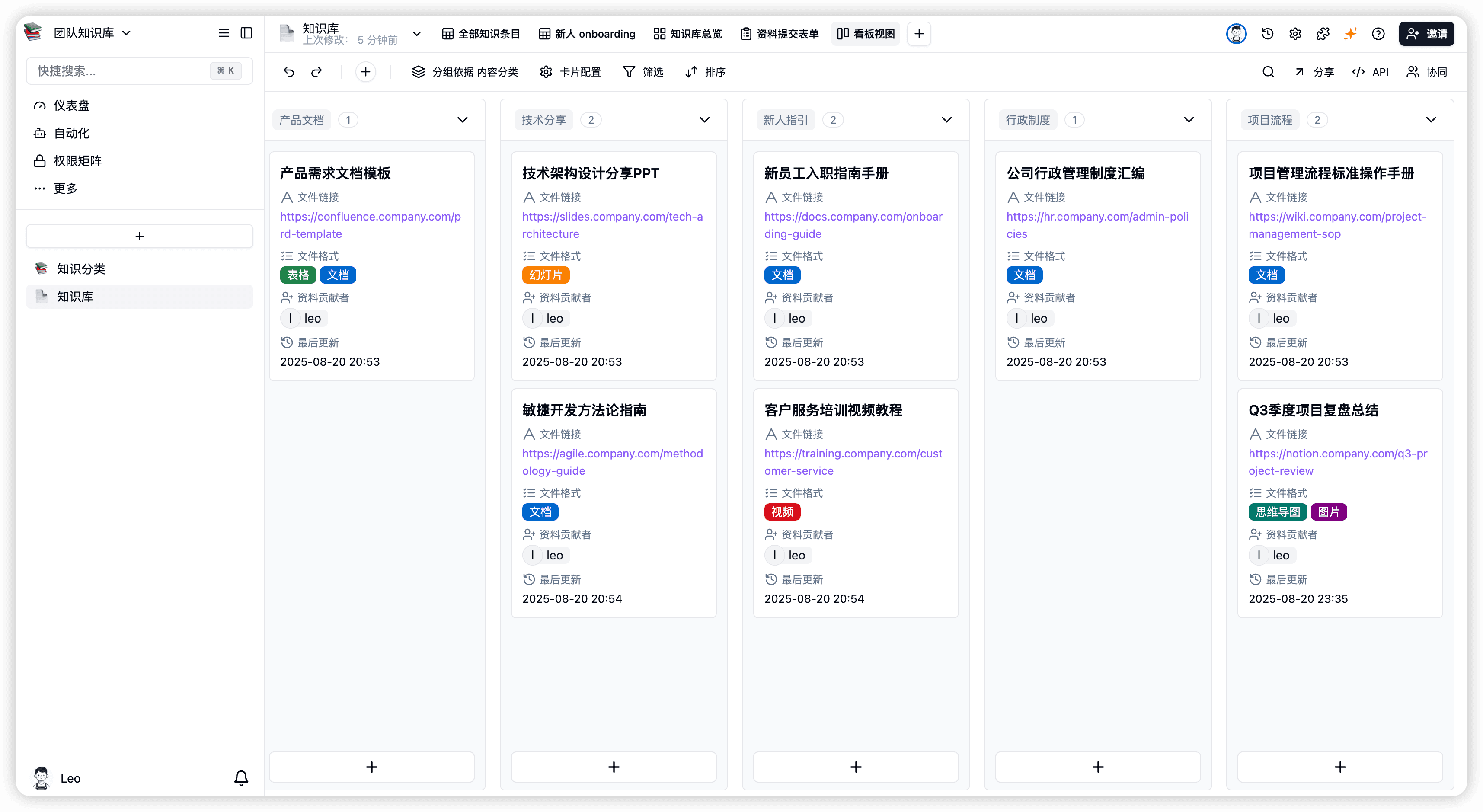1483x812 pixels.
Task: Open 仪表盘 in the sidebar
Action: click(139, 105)
